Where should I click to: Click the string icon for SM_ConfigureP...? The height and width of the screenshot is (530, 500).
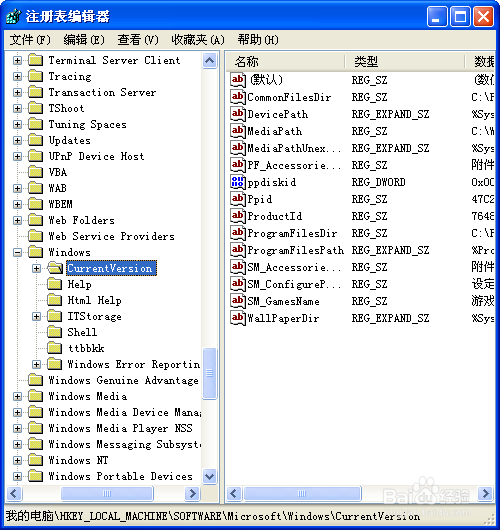[238, 284]
